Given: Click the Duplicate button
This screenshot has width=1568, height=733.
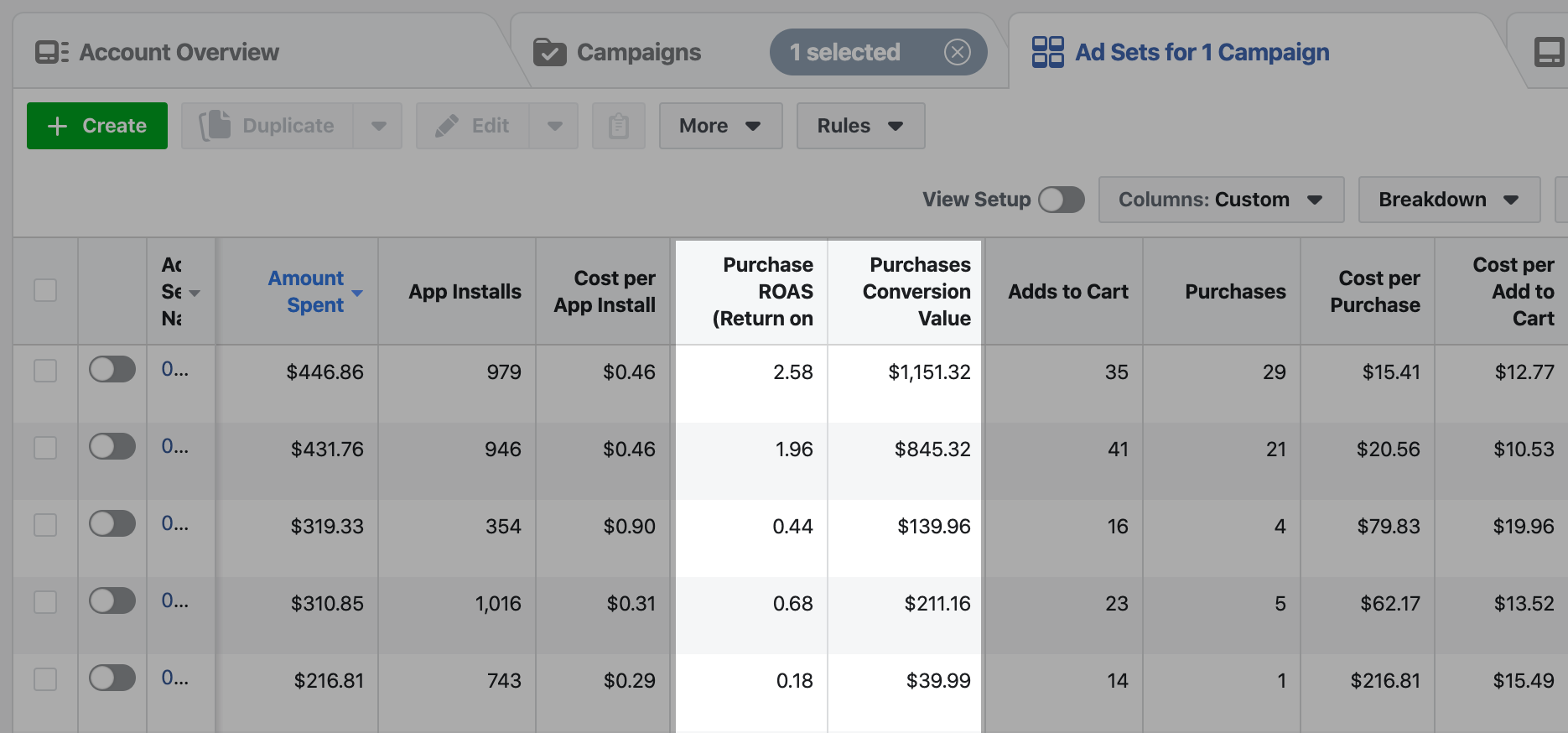Looking at the screenshot, I should [267, 126].
